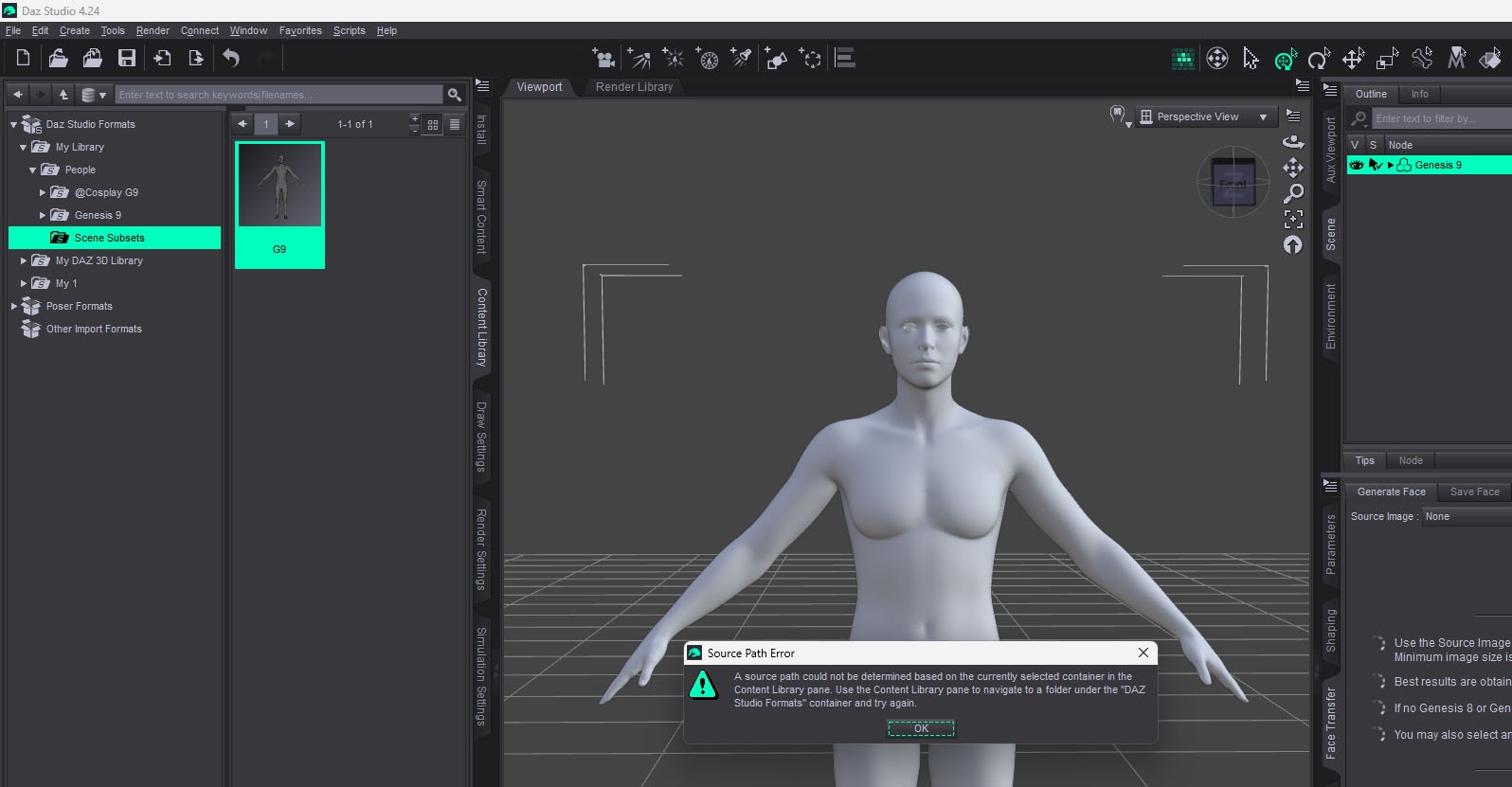
Task: Click the Save Face button
Action: [1475, 492]
